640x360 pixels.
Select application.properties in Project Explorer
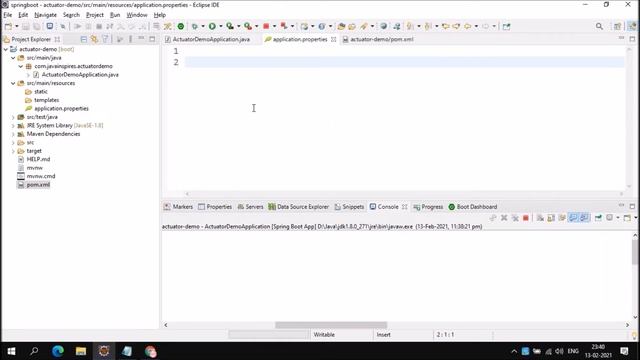coord(61,109)
